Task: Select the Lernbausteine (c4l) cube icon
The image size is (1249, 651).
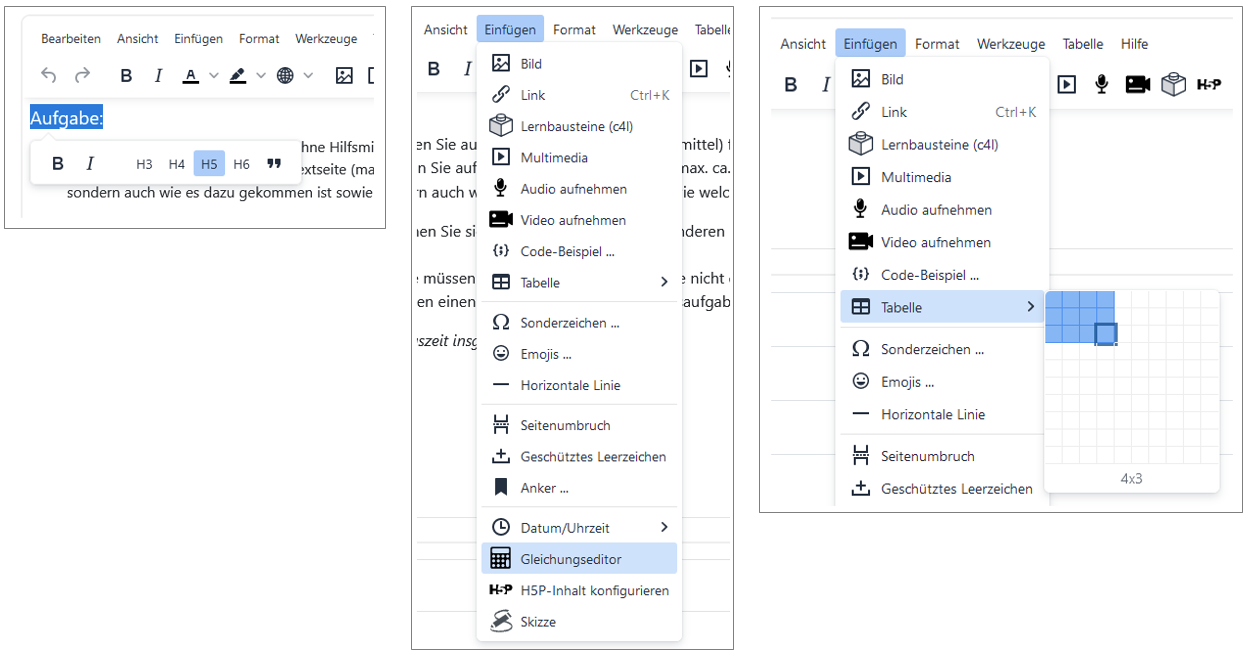Action: 501,124
